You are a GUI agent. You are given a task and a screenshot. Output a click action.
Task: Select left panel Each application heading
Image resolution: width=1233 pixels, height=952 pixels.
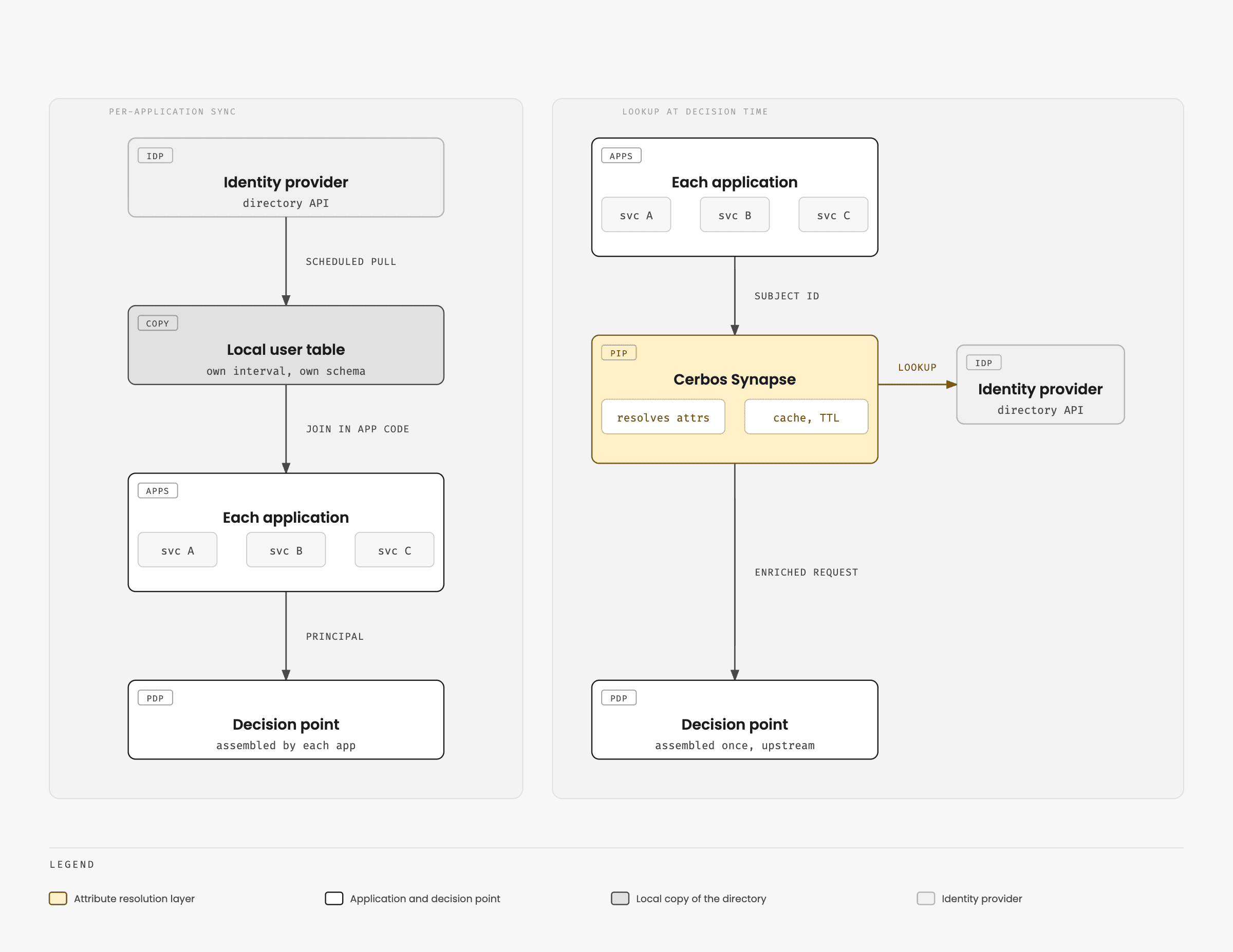point(286,518)
